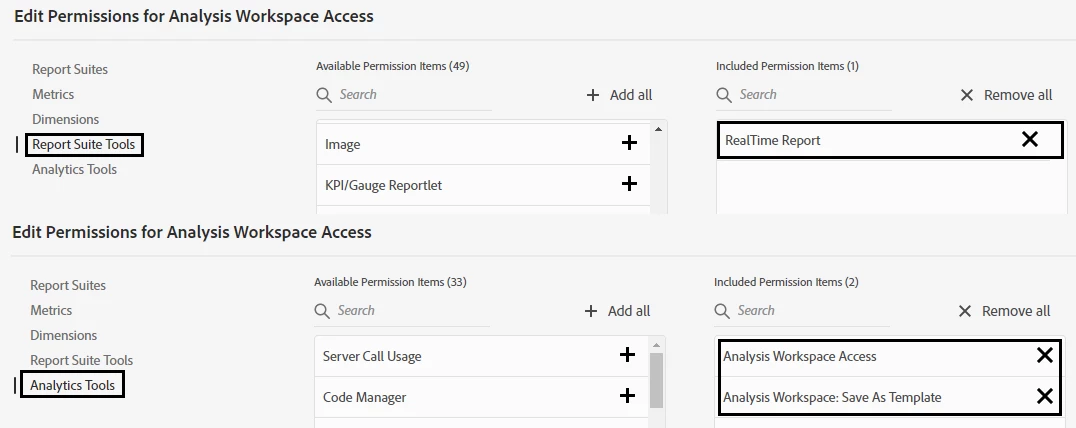Remove the RealTime Report permission item

tap(1029, 139)
